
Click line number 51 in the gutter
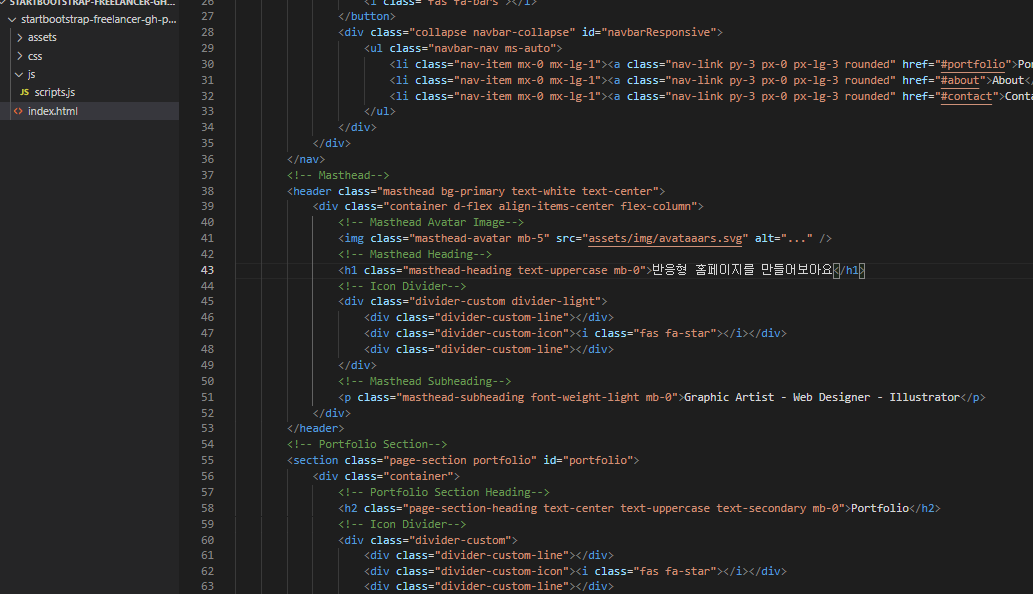(208, 397)
